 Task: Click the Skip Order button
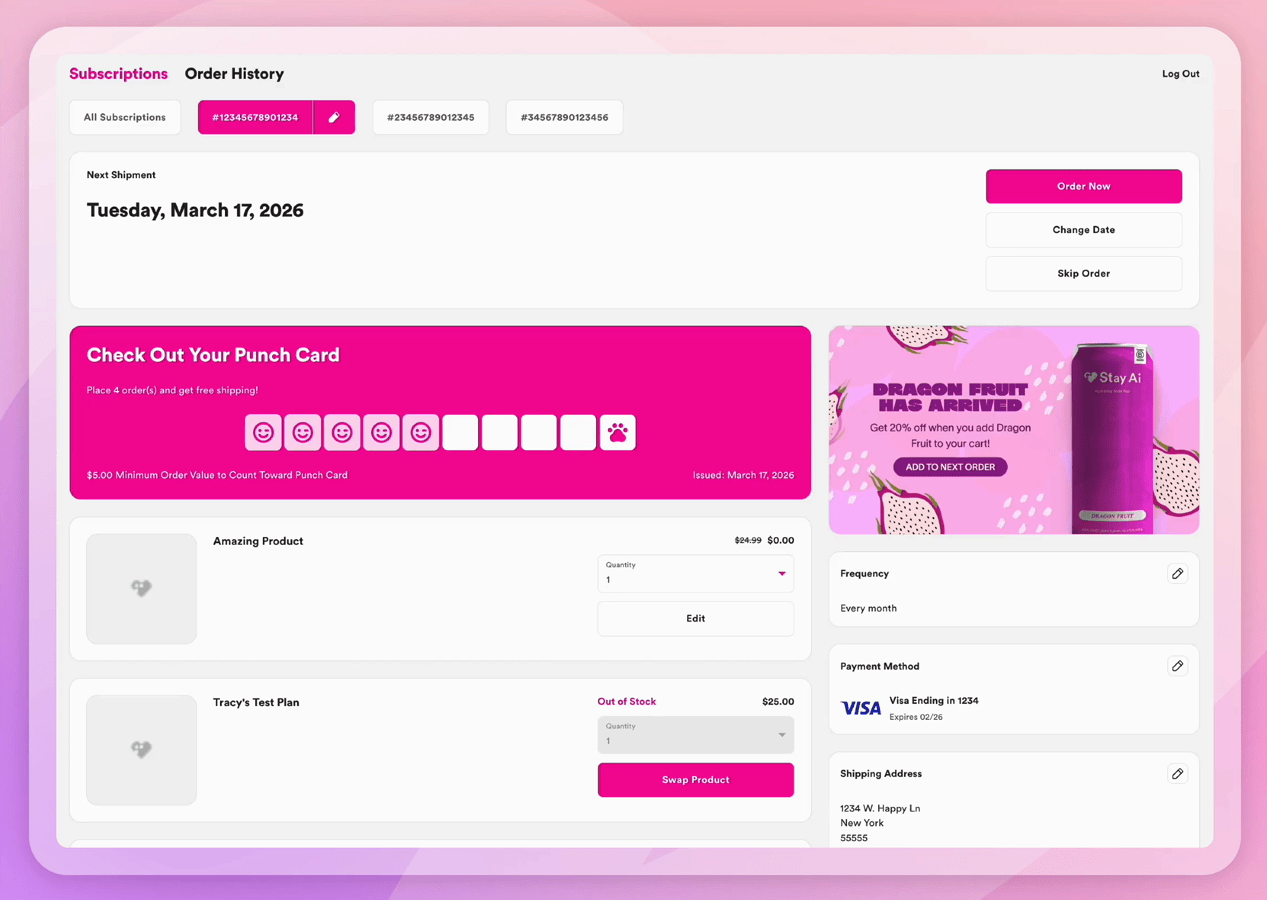pyautogui.click(x=1083, y=273)
